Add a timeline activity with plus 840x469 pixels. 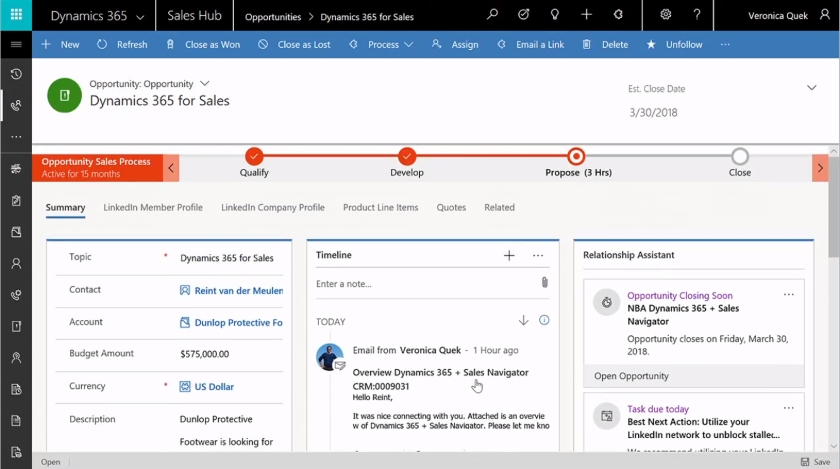[509, 256]
